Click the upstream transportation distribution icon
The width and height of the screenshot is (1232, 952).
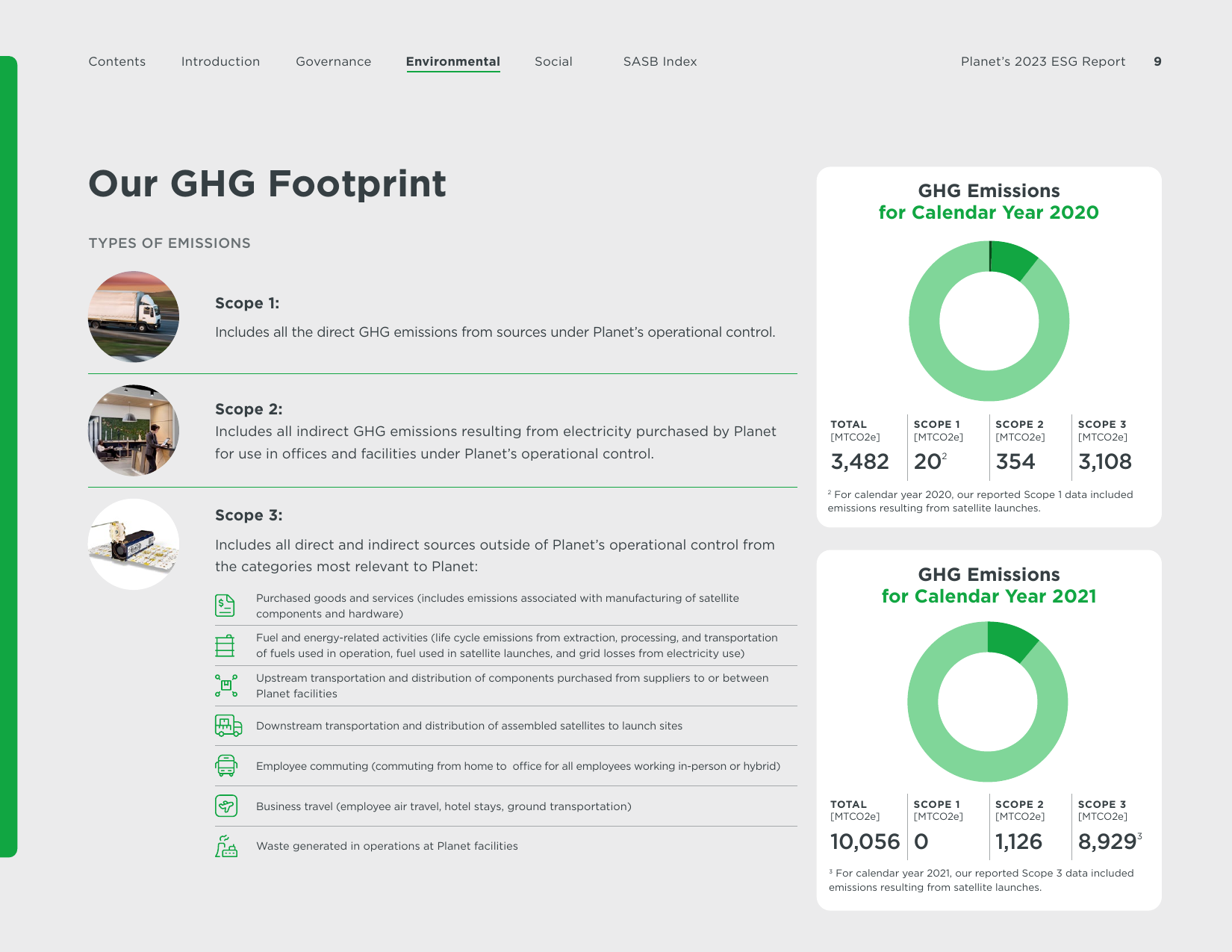226,685
